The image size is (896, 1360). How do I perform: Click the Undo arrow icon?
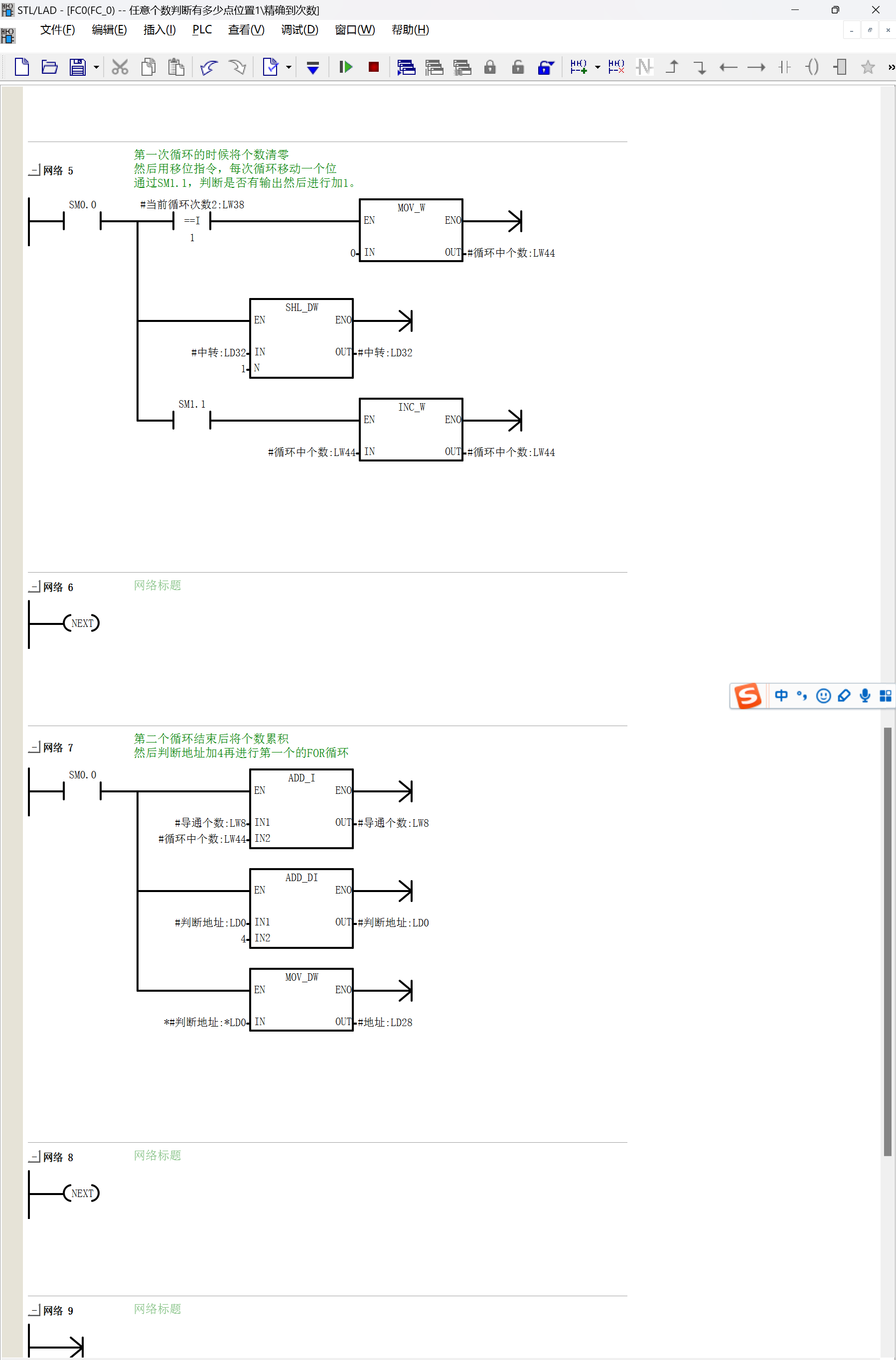[x=209, y=67]
